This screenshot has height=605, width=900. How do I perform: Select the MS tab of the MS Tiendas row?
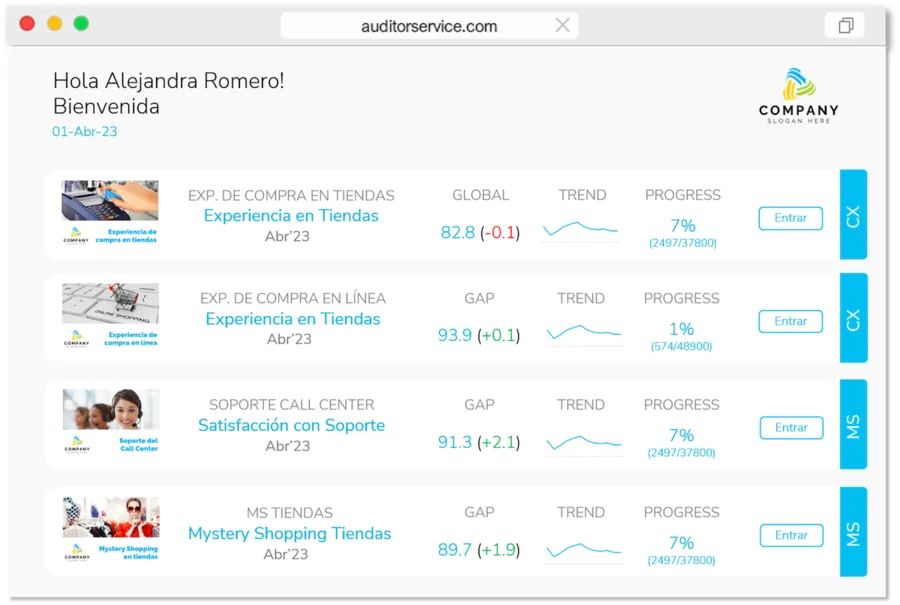coord(853,532)
